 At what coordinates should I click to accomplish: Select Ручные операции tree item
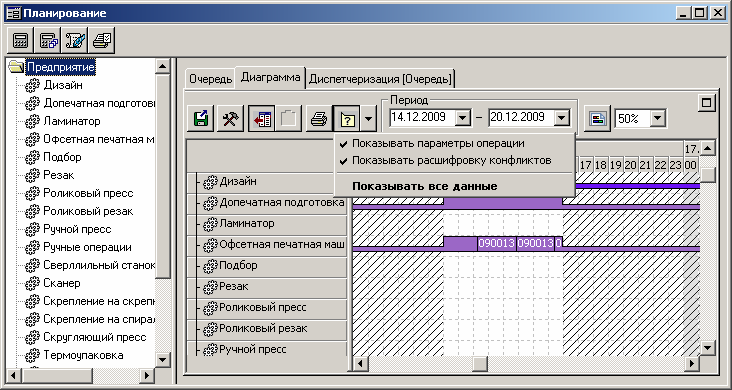coord(87,247)
